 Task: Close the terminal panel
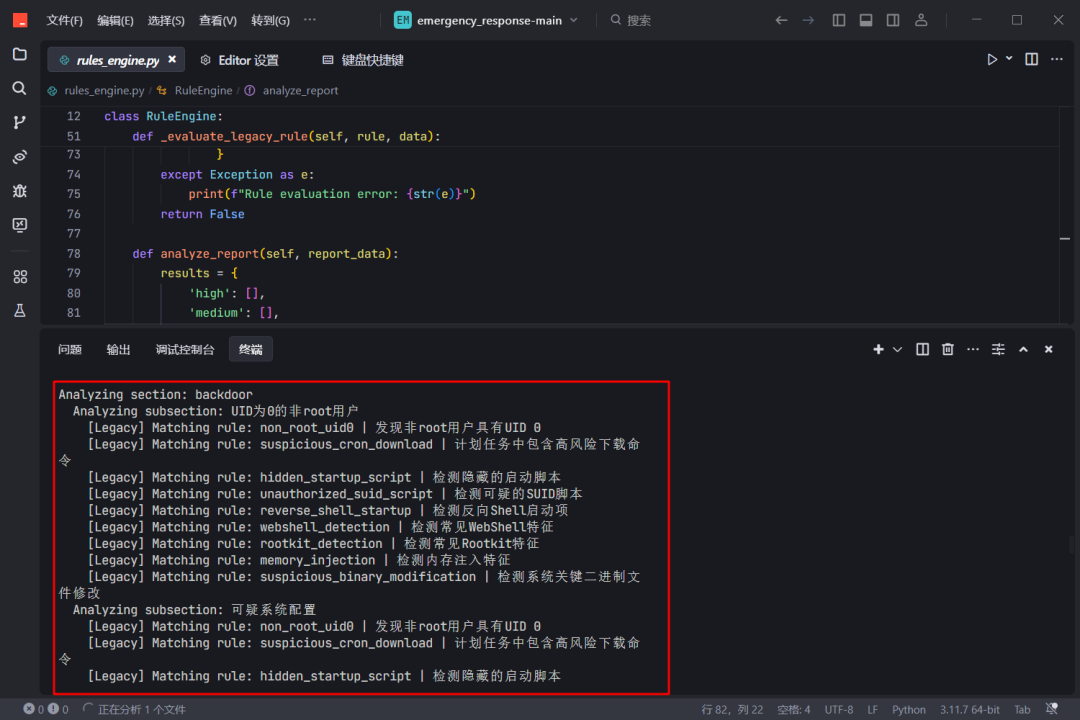[1048, 349]
